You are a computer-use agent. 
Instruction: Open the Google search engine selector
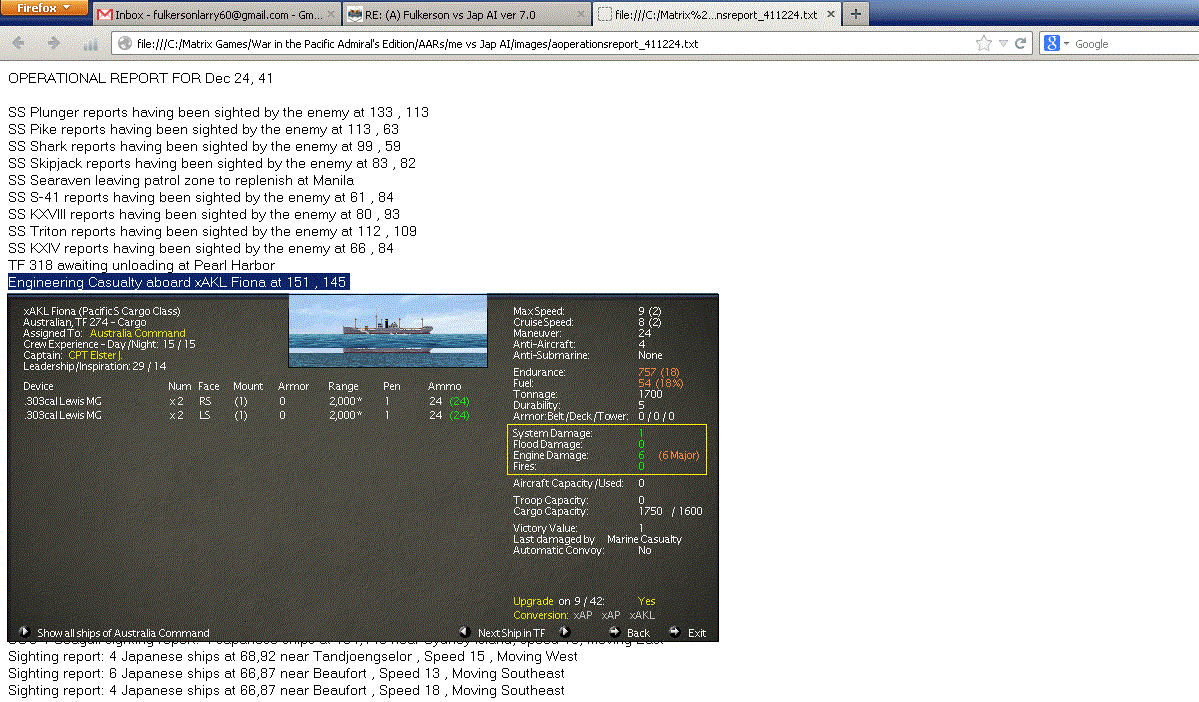click(x=1057, y=44)
